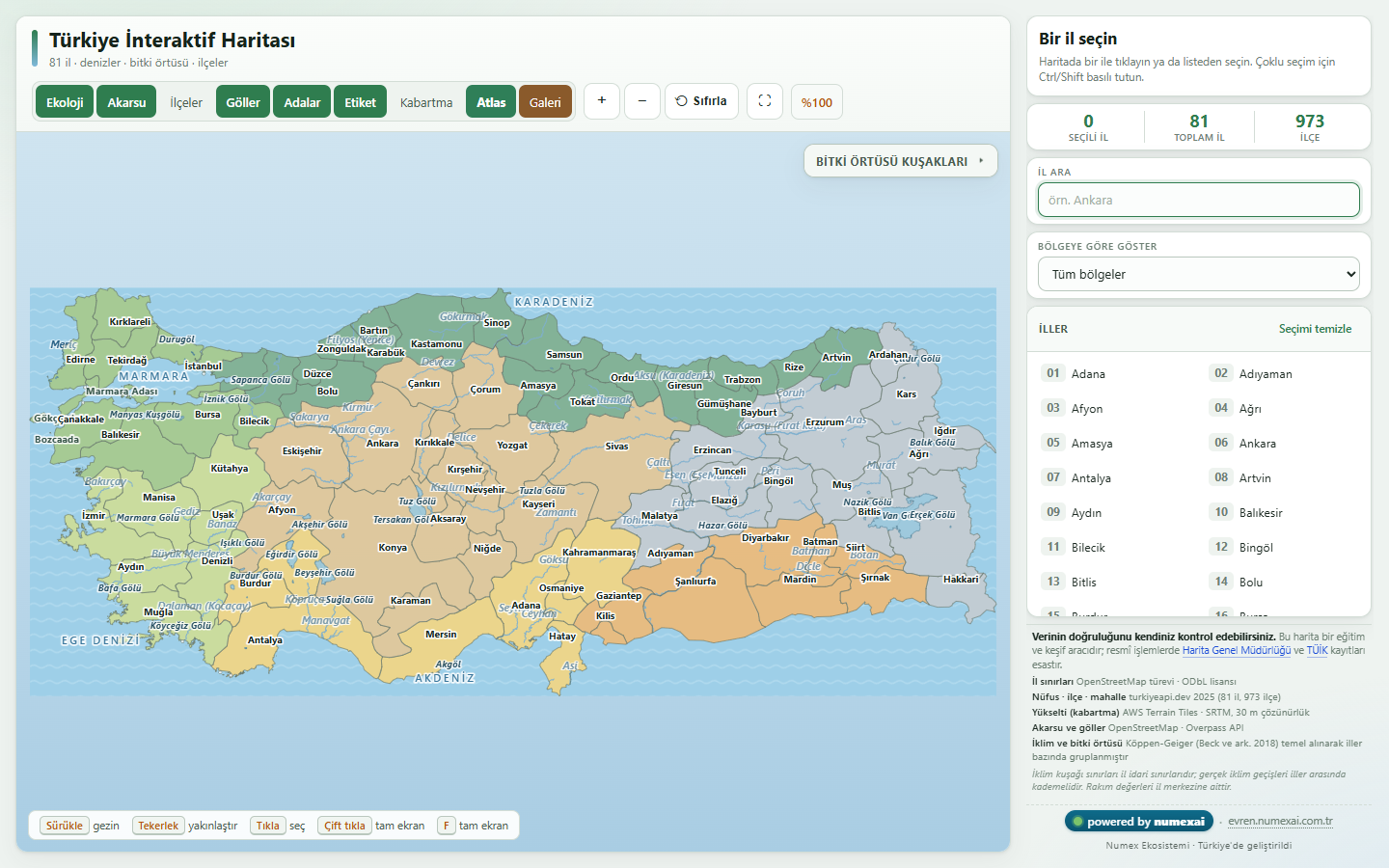Focus the İl Ara search field

[x=1199, y=200]
